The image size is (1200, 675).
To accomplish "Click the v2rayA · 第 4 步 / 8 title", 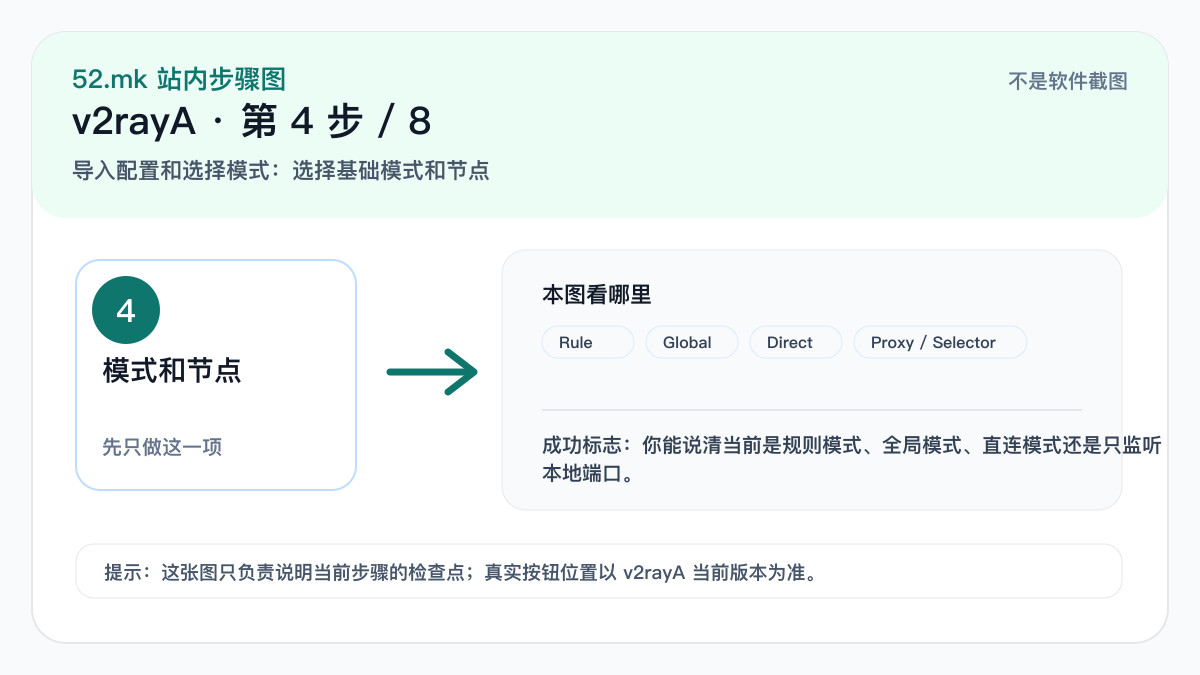I will (x=252, y=122).
